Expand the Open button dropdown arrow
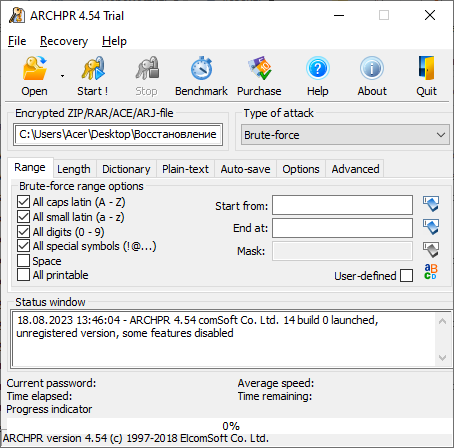This screenshot has height=448, width=454. pyautogui.click(x=62, y=76)
